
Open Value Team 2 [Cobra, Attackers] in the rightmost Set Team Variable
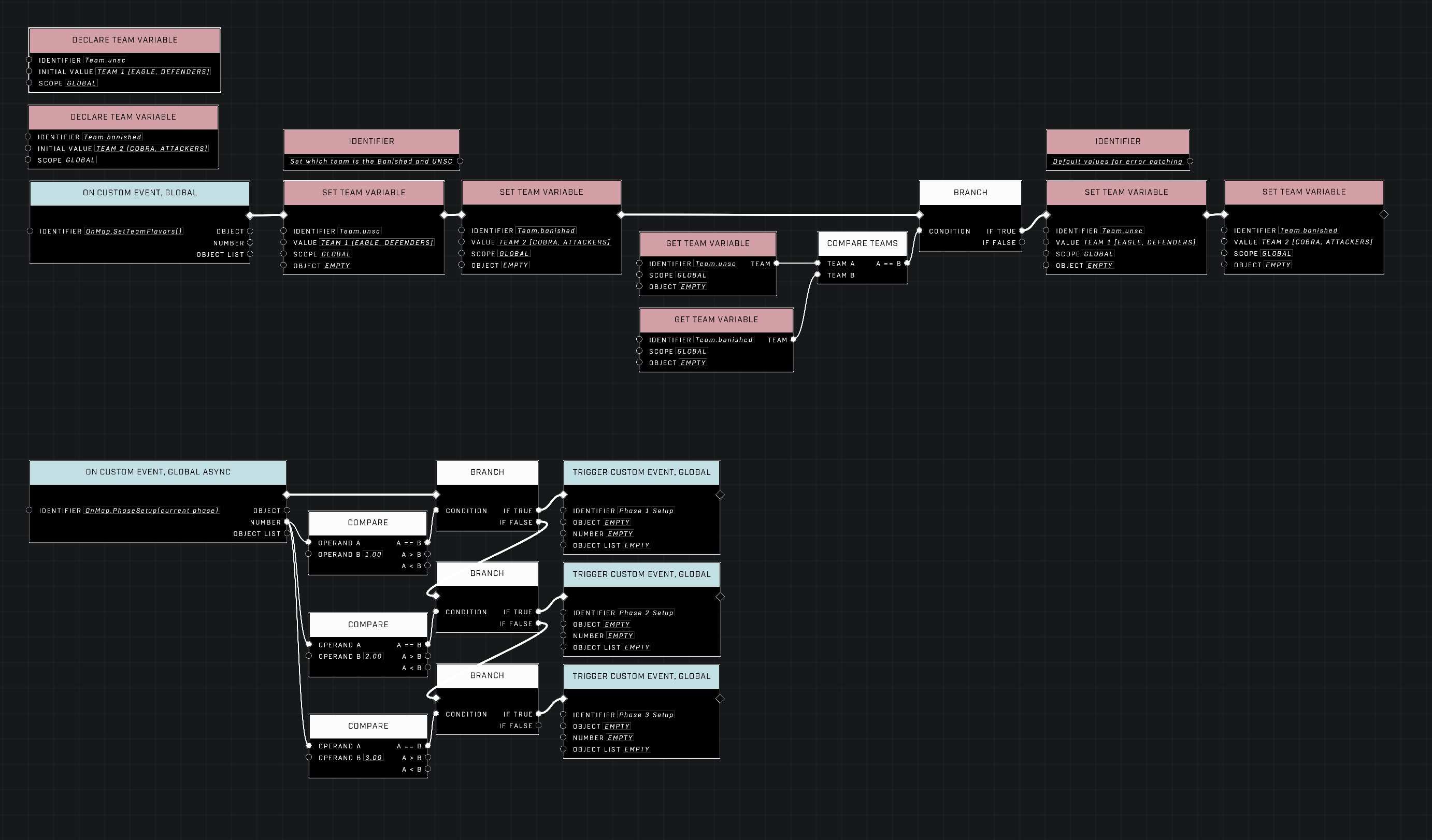(1317, 242)
